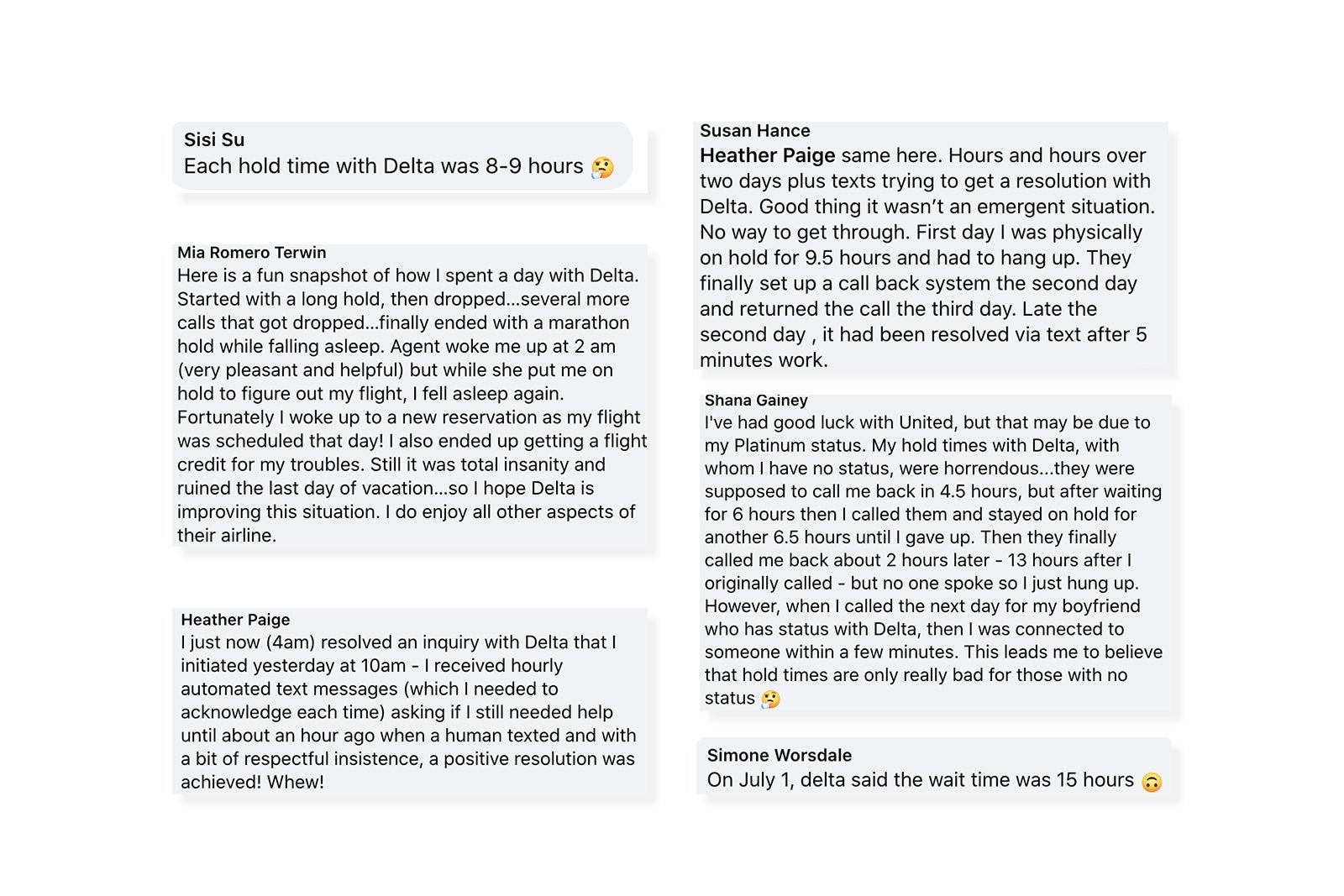Click the thinking emoji ending Shana Gainey's comment
The width and height of the screenshot is (1344, 896).
click(x=770, y=699)
